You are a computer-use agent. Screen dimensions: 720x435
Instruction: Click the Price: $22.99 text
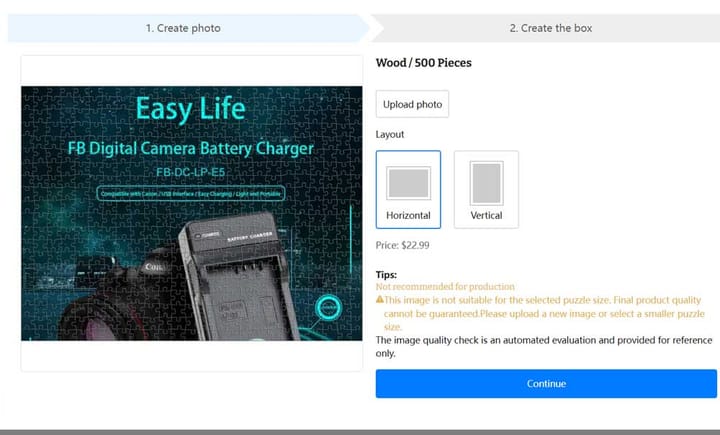[402, 245]
